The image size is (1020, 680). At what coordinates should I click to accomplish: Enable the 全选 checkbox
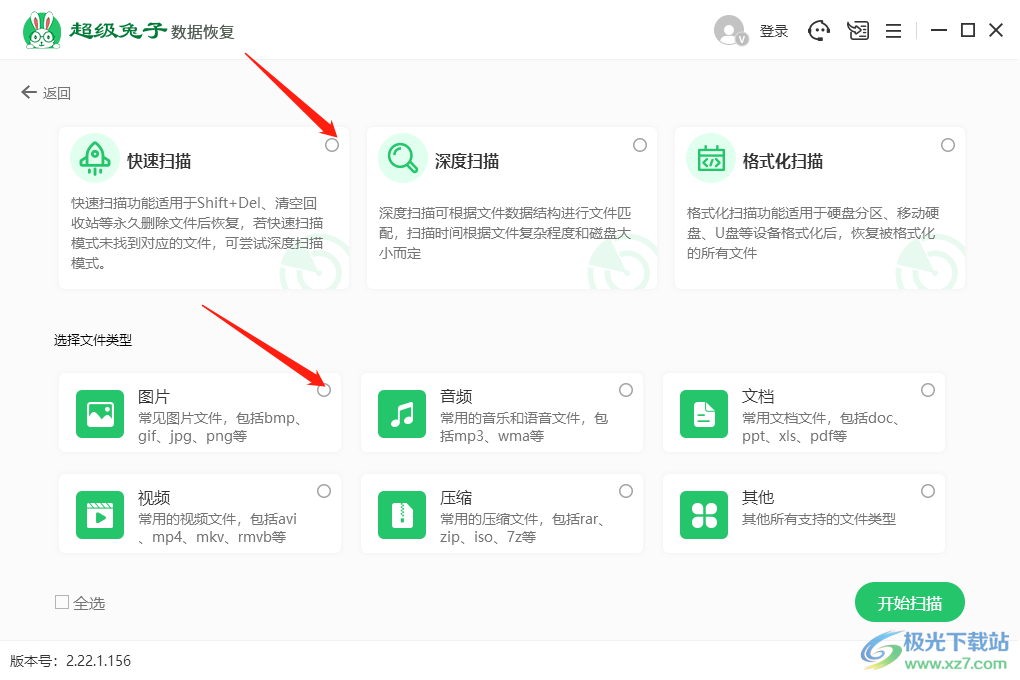pyautogui.click(x=62, y=603)
